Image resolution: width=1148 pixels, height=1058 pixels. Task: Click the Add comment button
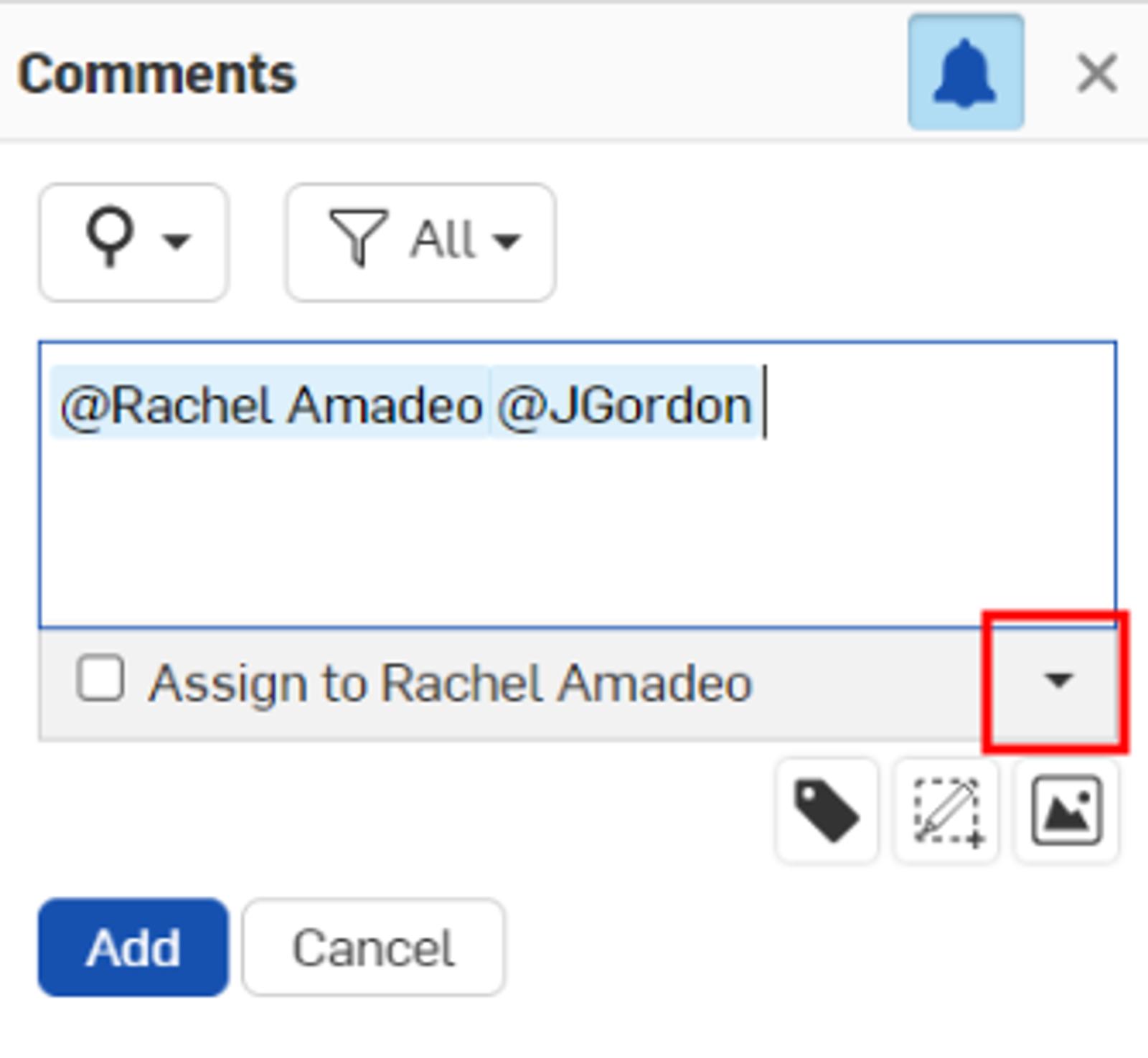pyautogui.click(x=133, y=947)
